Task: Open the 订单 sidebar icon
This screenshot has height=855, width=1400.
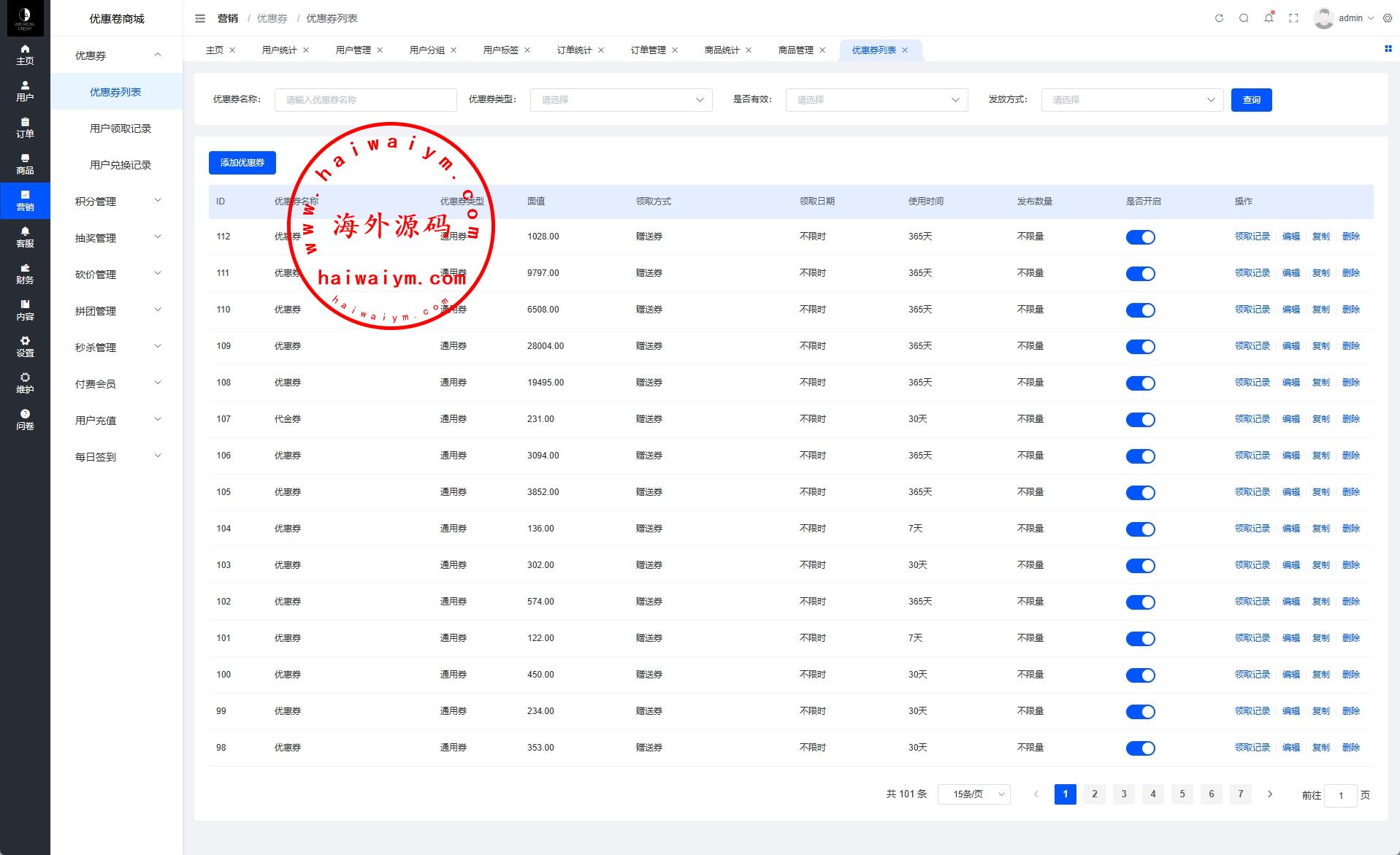Action: (x=25, y=127)
